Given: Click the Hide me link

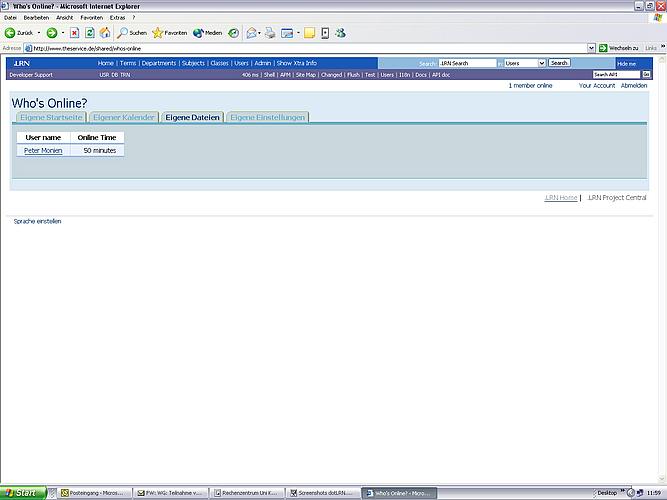Looking at the screenshot, I should [626, 63].
